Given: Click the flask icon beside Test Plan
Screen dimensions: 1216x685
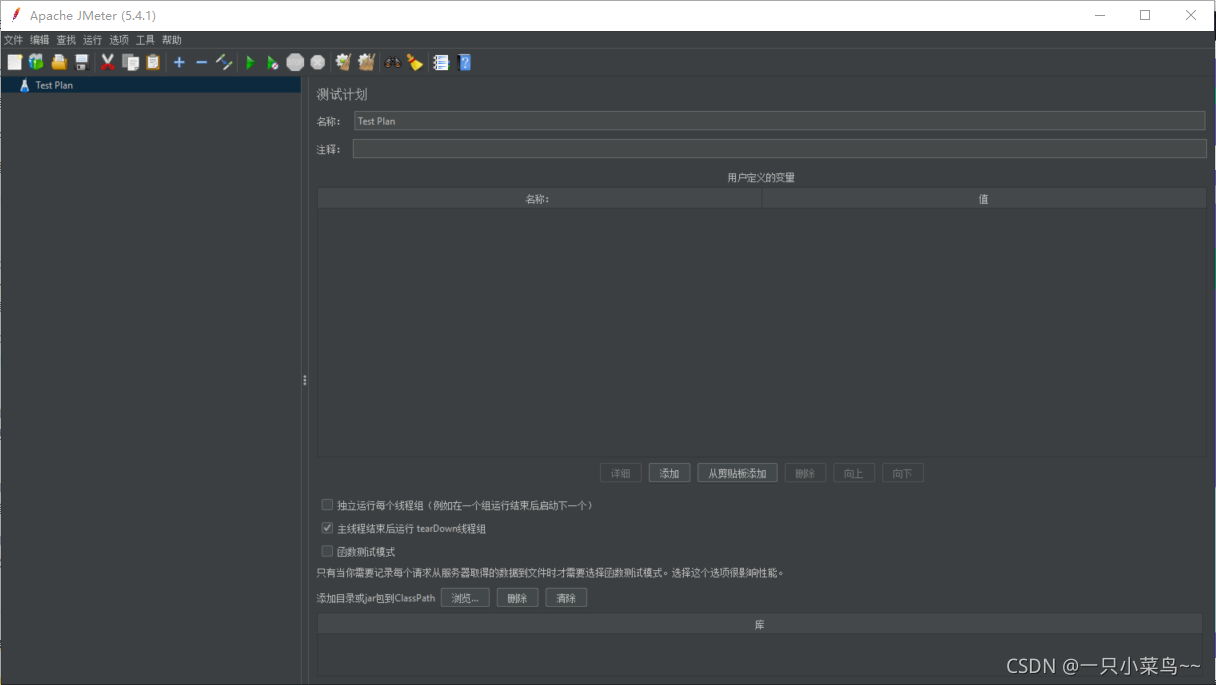Looking at the screenshot, I should 24,85.
